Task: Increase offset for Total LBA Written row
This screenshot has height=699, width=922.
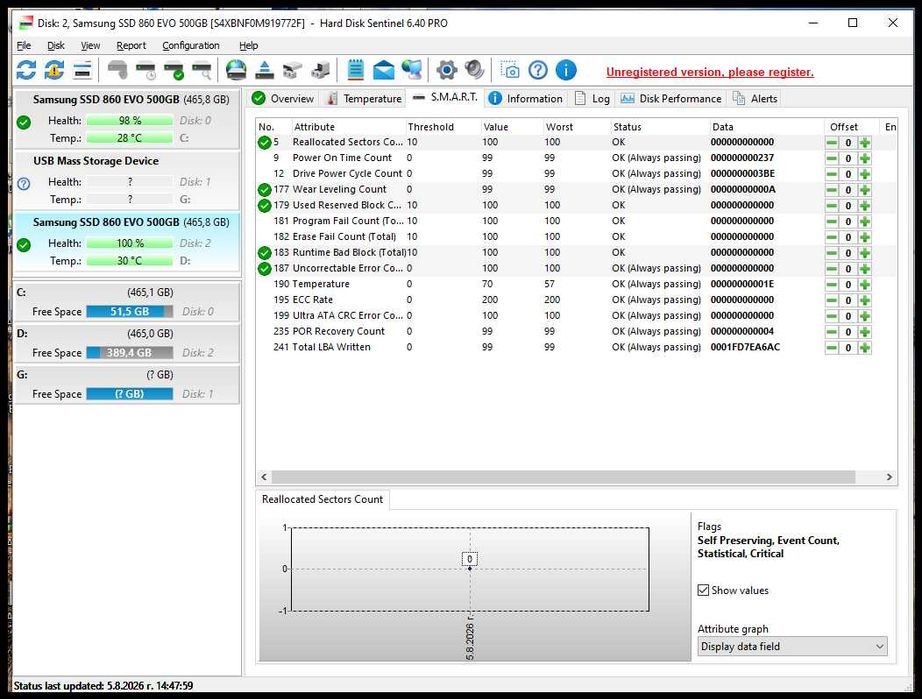Action: (864, 347)
